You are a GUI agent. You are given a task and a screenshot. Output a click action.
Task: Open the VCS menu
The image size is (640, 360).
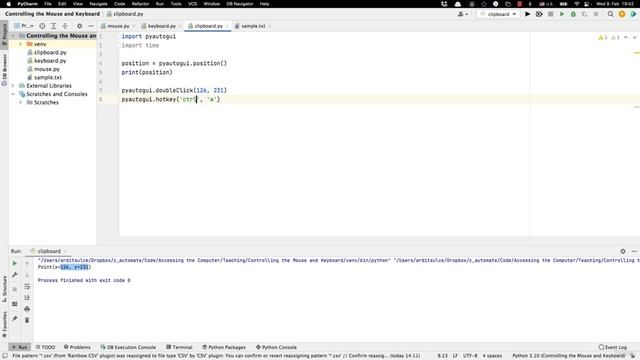point(192,4)
